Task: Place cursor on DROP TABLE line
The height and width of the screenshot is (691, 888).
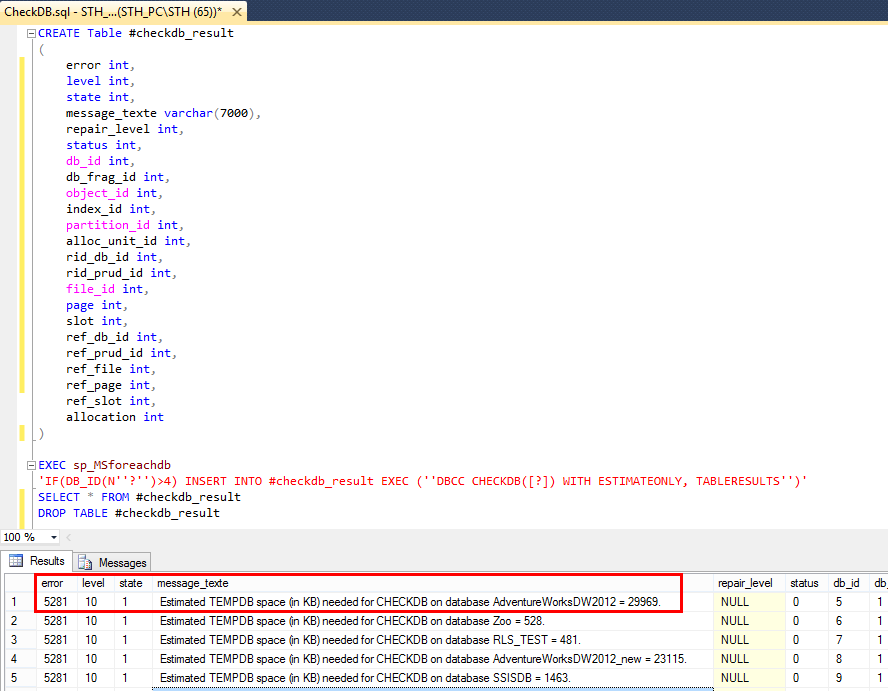Action: (128, 513)
